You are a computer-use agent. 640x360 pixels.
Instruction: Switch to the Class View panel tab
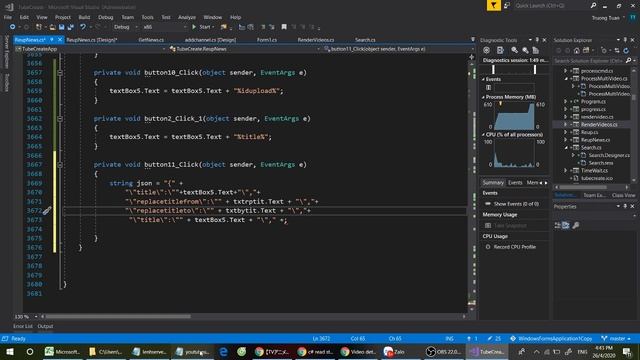point(624,196)
